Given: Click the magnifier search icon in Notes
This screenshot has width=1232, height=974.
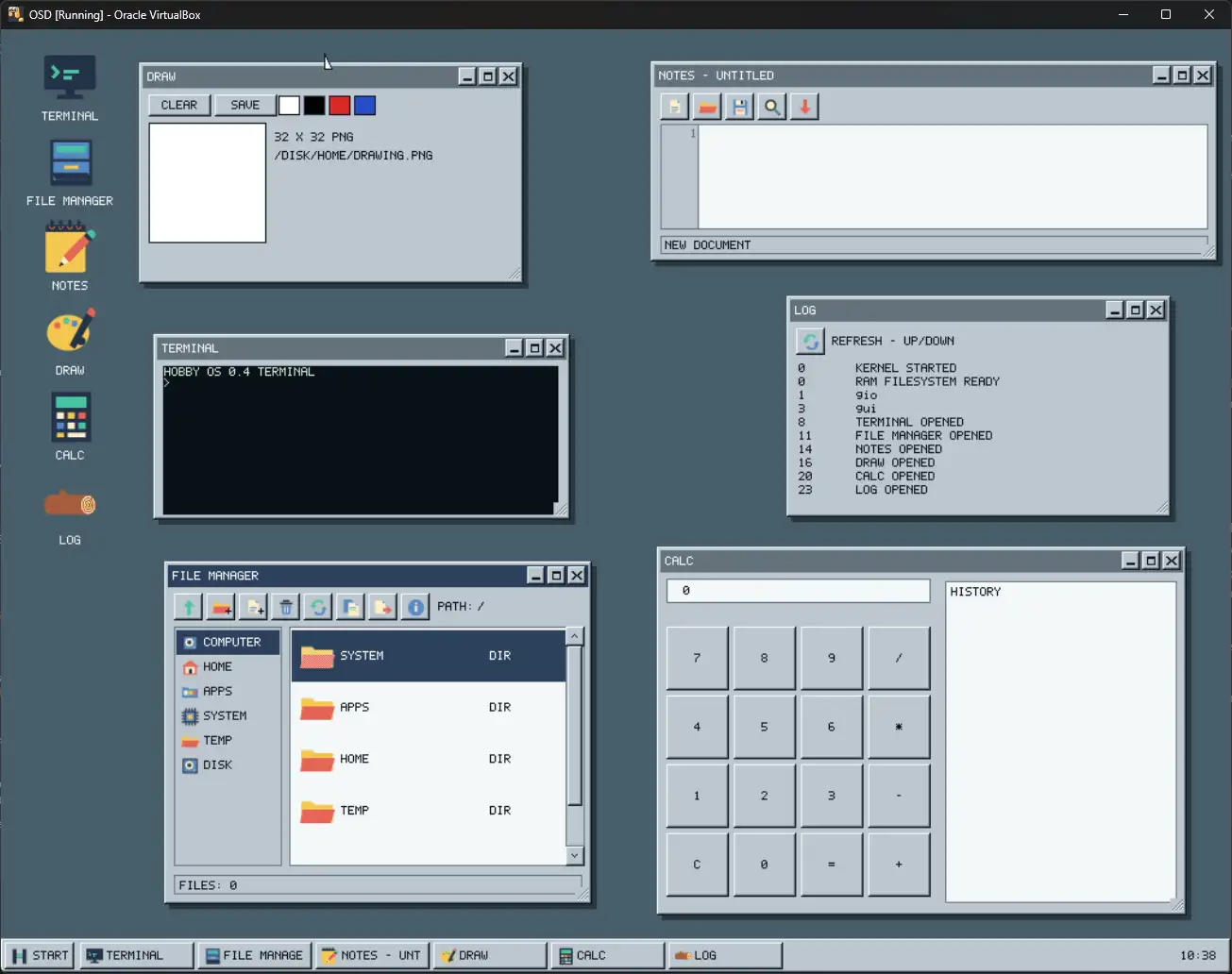Looking at the screenshot, I should pyautogui.click(x=772, y=107).
